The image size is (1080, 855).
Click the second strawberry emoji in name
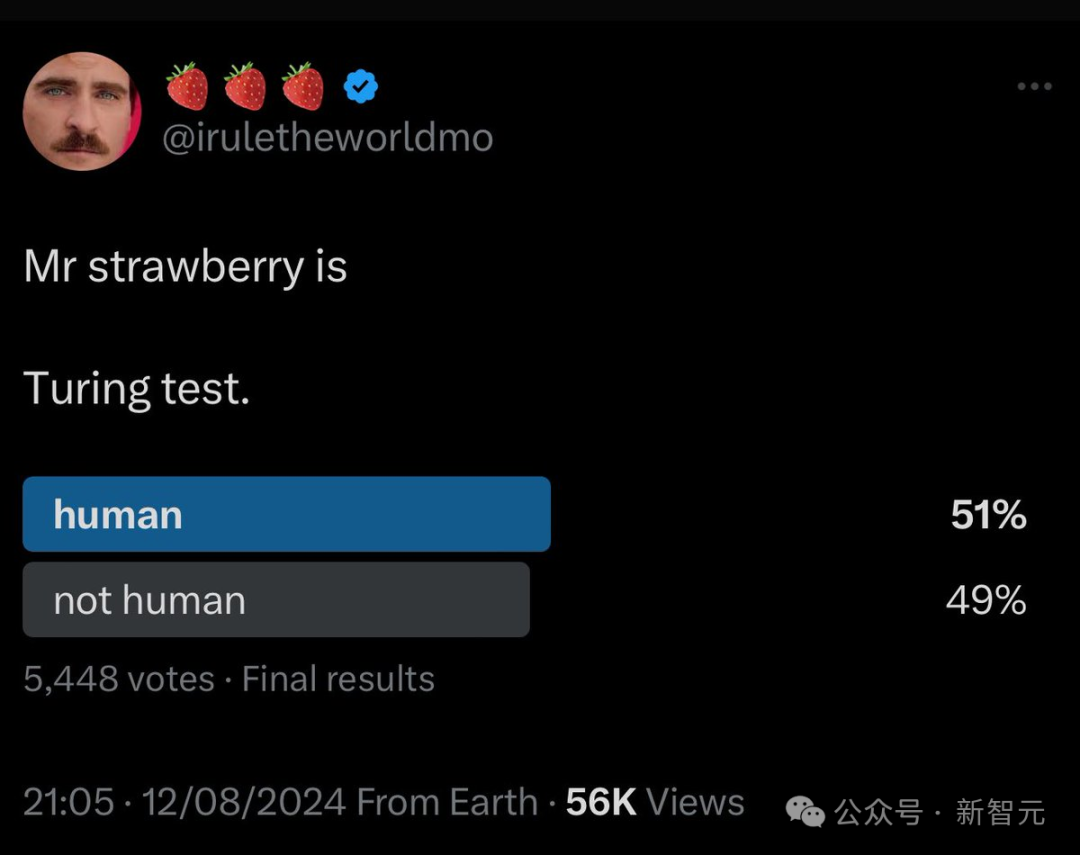pyautogui.click(x=245, y=86)
